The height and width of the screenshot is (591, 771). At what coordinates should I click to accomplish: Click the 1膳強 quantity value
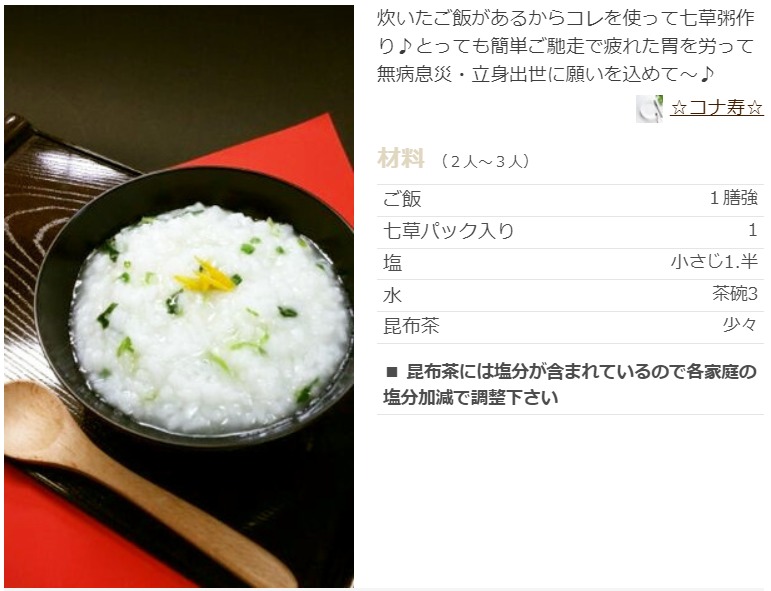[734, 198]
